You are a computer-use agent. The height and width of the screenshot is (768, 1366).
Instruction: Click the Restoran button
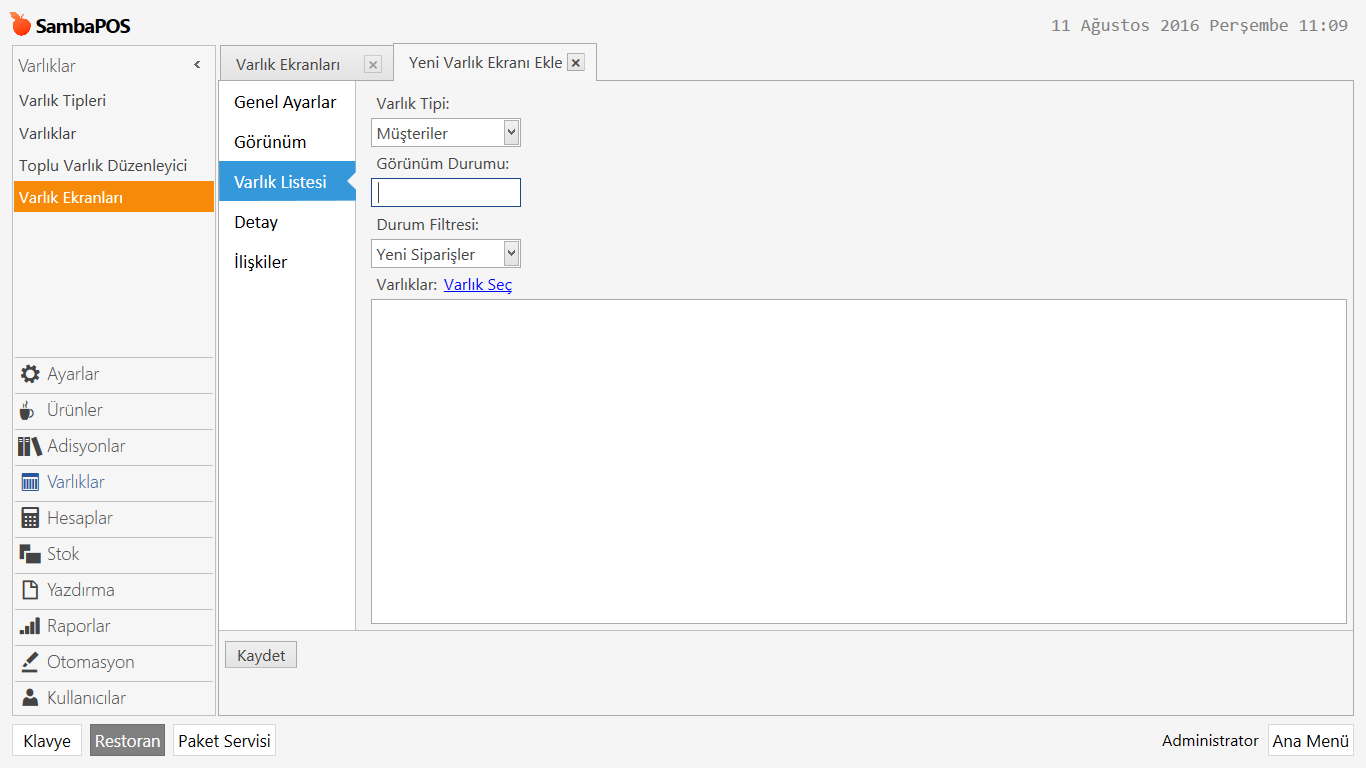pyautogui.click(x=127, y=741)
